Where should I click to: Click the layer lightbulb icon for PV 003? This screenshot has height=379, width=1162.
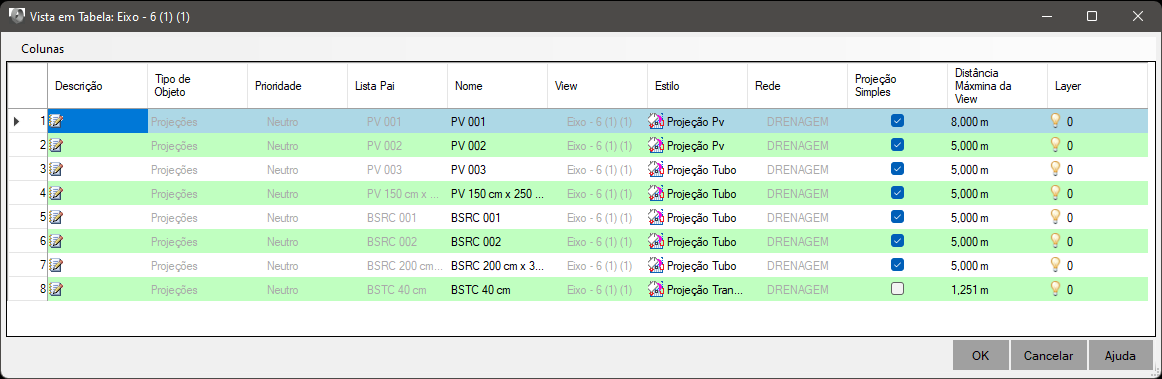[x=1056, y=168]
